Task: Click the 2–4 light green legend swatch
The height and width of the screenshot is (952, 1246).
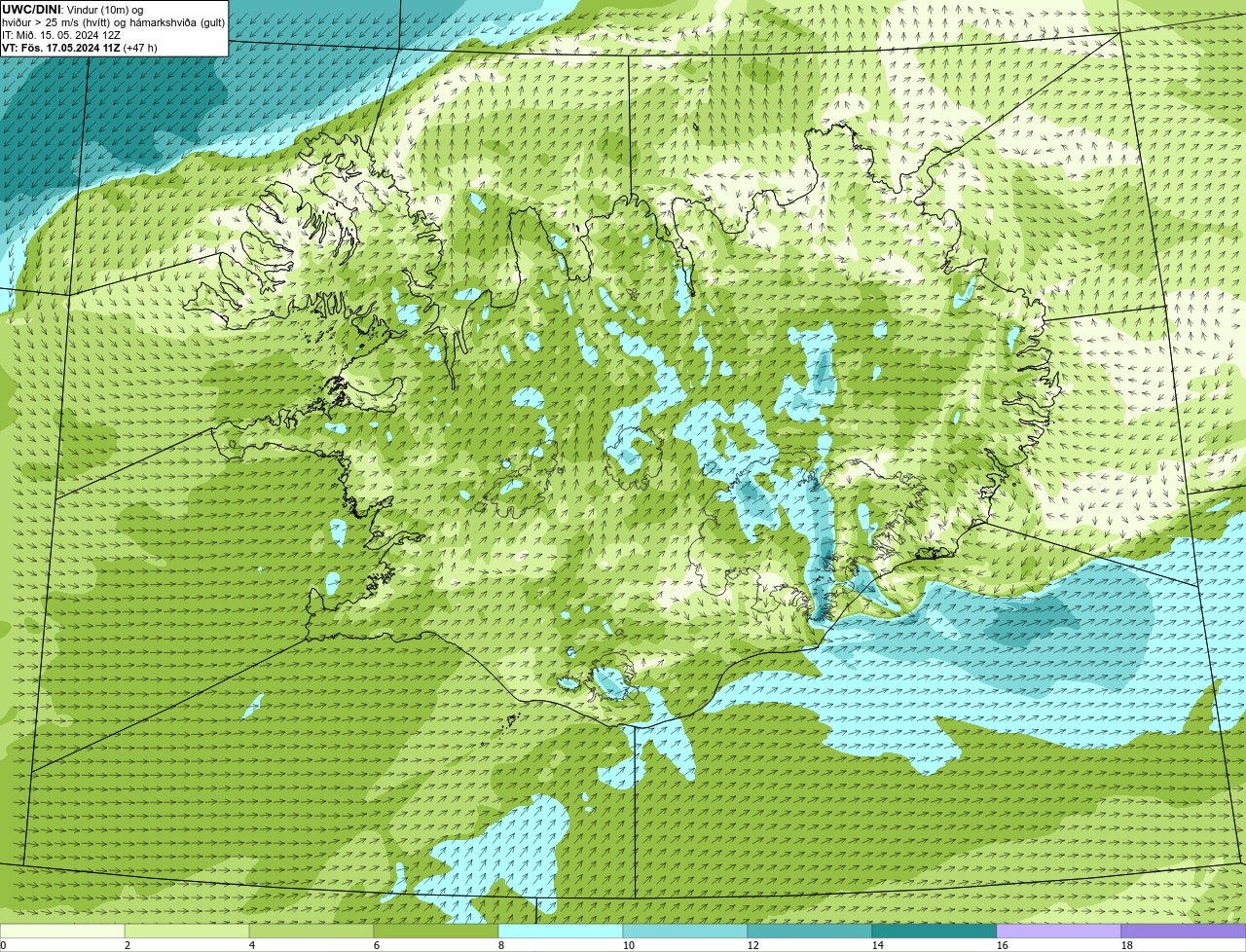Action: [x=187, y=931]
